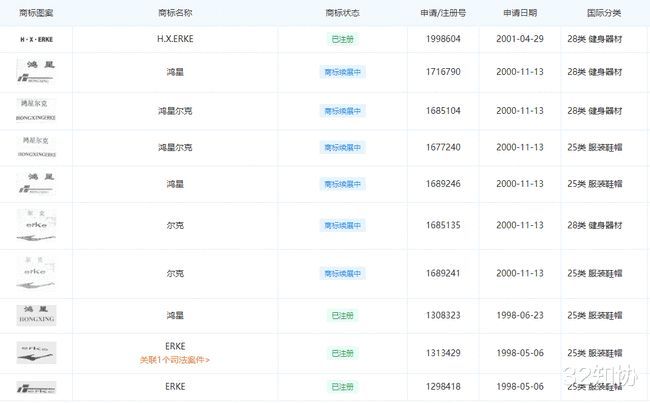Open the HONGXING image in row 1308323
The width and height of the screenshot is (650, 403).
pos(36,315)
